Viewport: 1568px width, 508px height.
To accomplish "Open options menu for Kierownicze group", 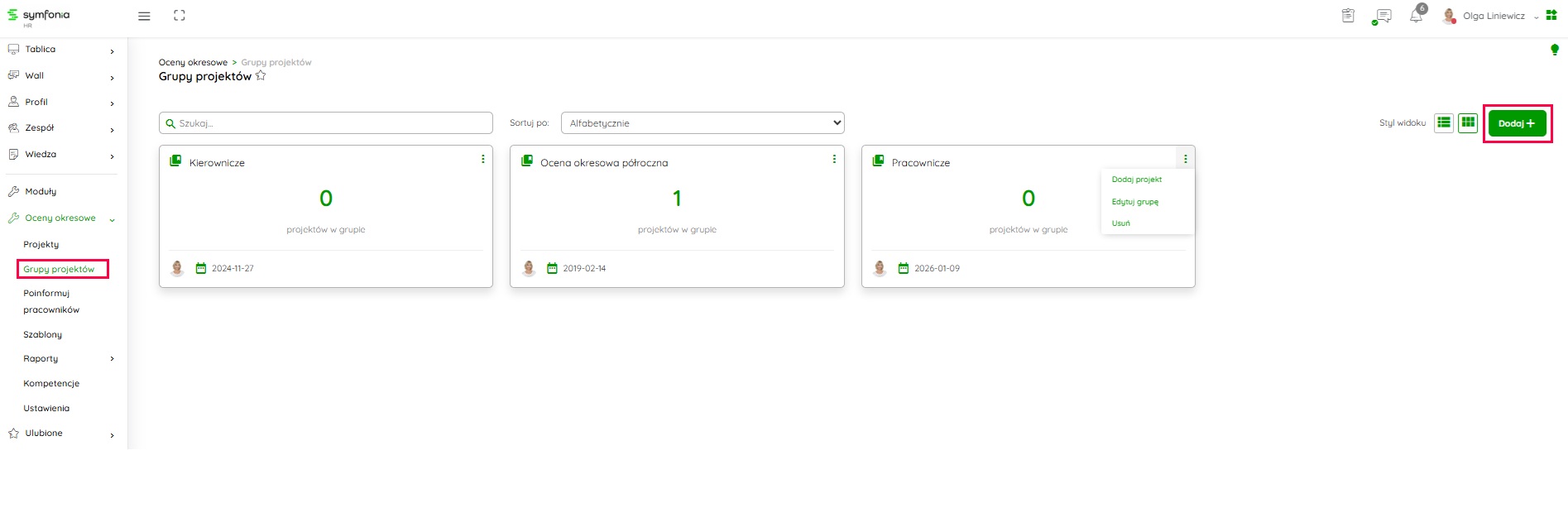I will [x=483, y=159].
